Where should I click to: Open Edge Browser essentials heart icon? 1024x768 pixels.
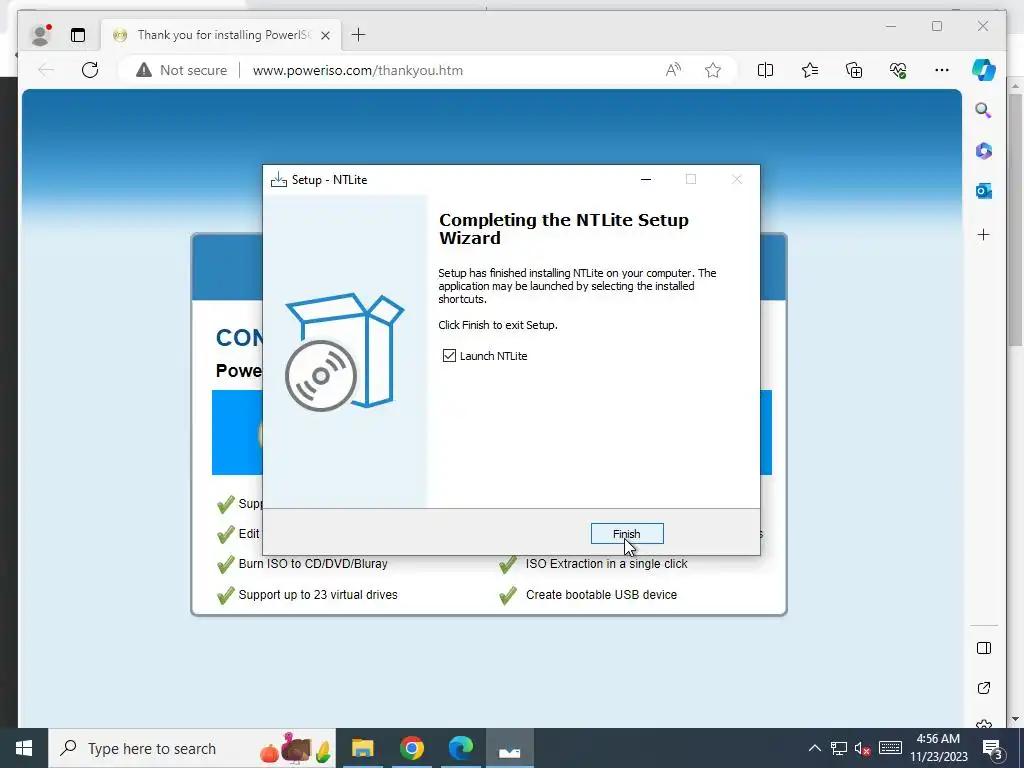tap(898, 70)
